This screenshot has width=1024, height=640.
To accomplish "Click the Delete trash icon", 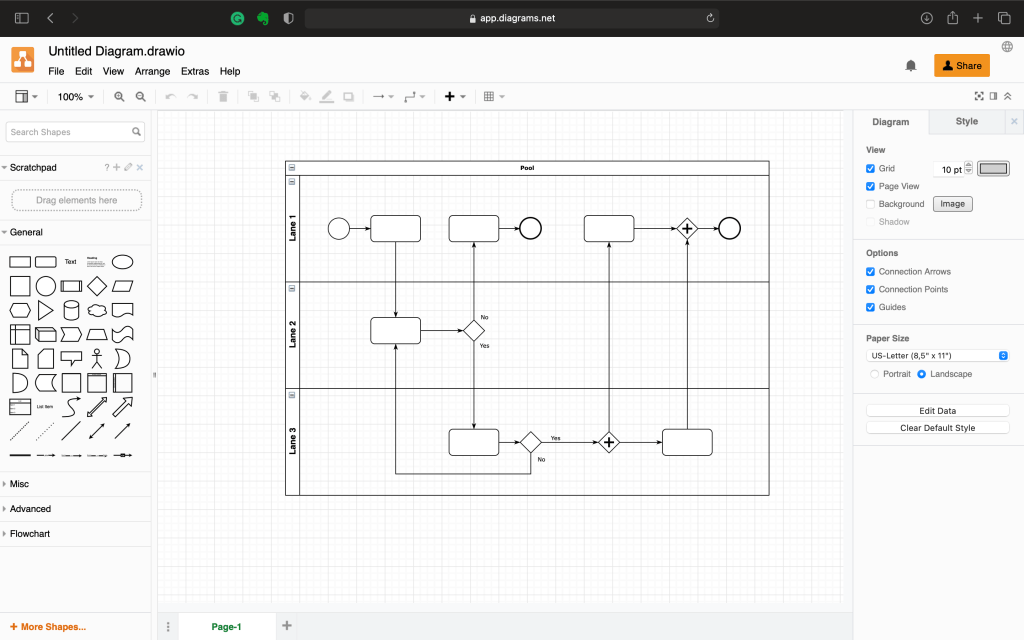I will click(223, 97).
